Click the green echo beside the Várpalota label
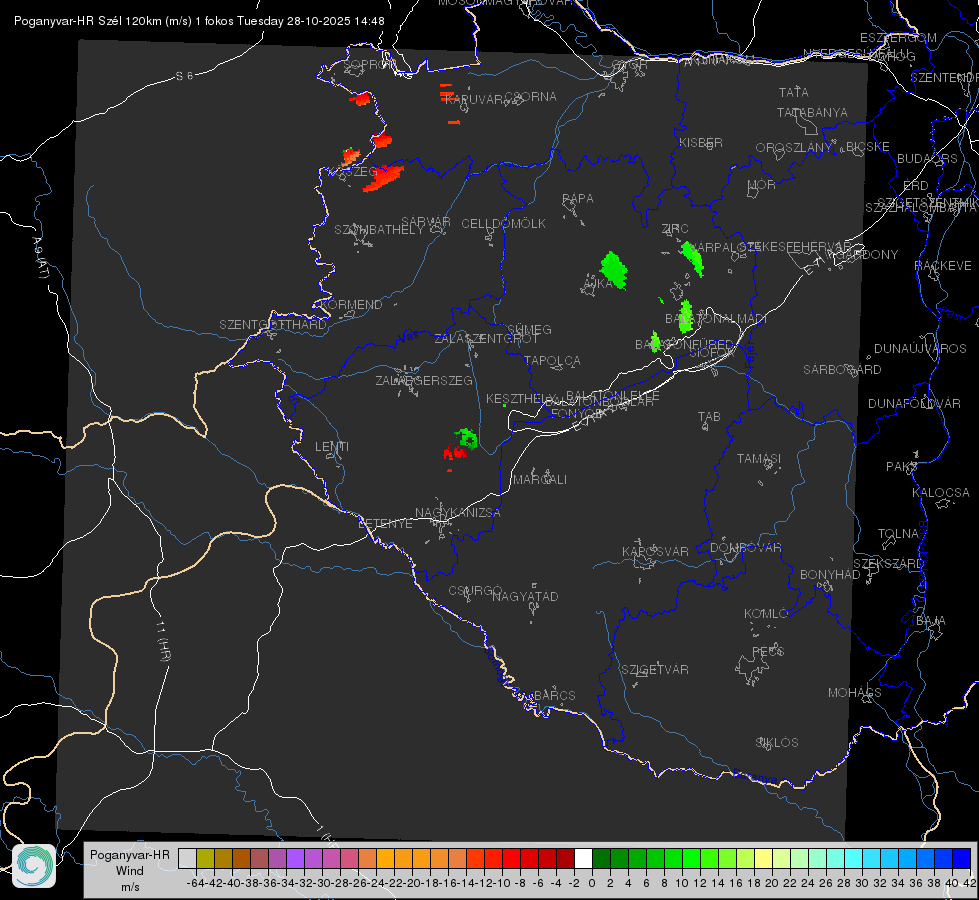The height and width of the screenshot is (900, 979). [692, 258]
